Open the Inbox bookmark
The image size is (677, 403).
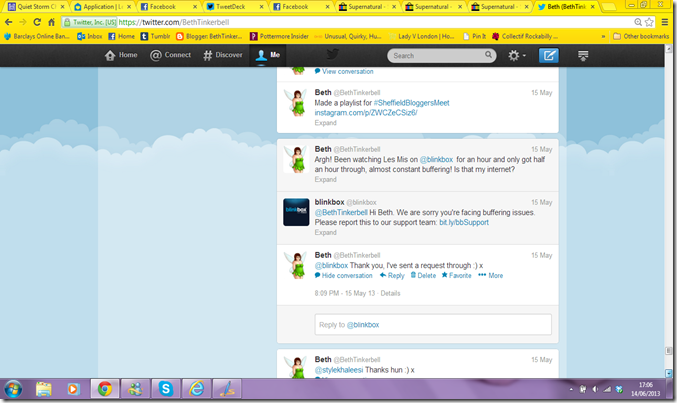(90, 36)
